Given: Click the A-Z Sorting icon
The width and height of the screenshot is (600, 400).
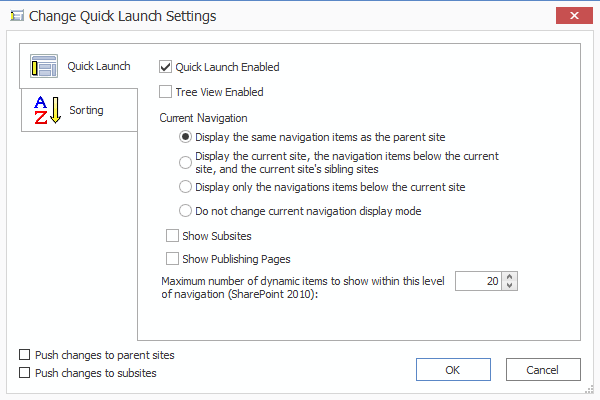Looking at the screenshot, I should [47, 110].
